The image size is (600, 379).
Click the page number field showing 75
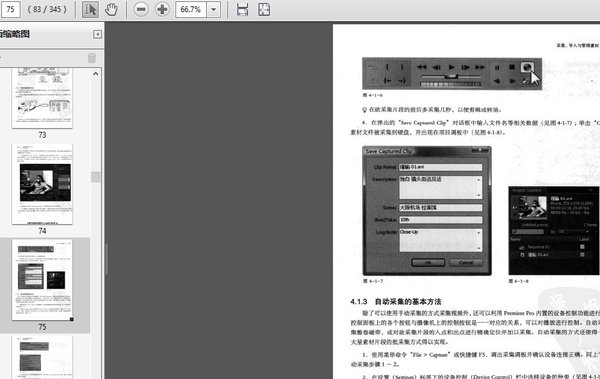[x=10, y=9]
